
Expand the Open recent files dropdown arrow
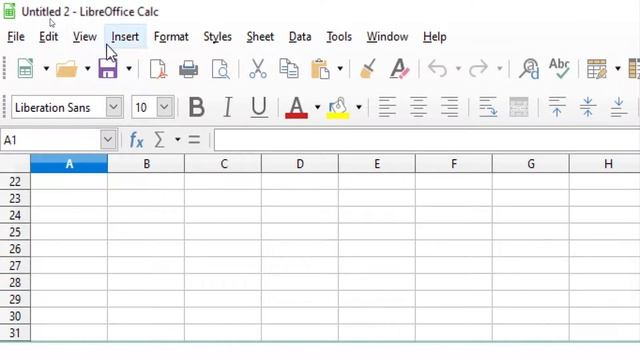tap(87, 69)
